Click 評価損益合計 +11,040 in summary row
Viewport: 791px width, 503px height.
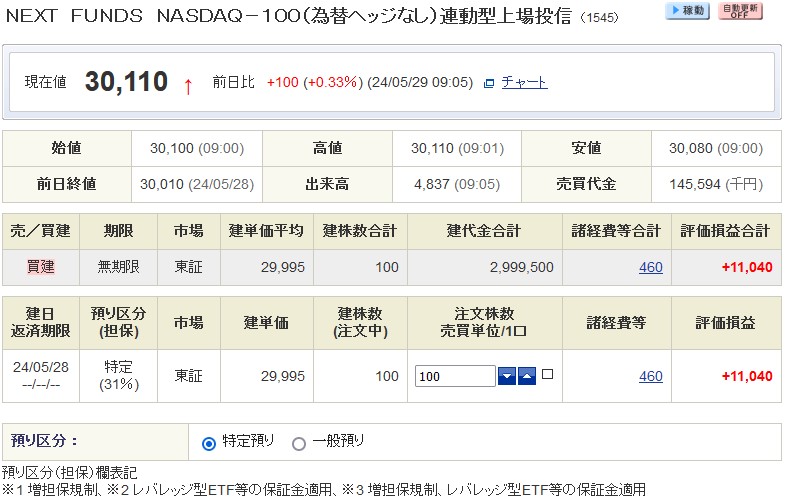[747, 267]
